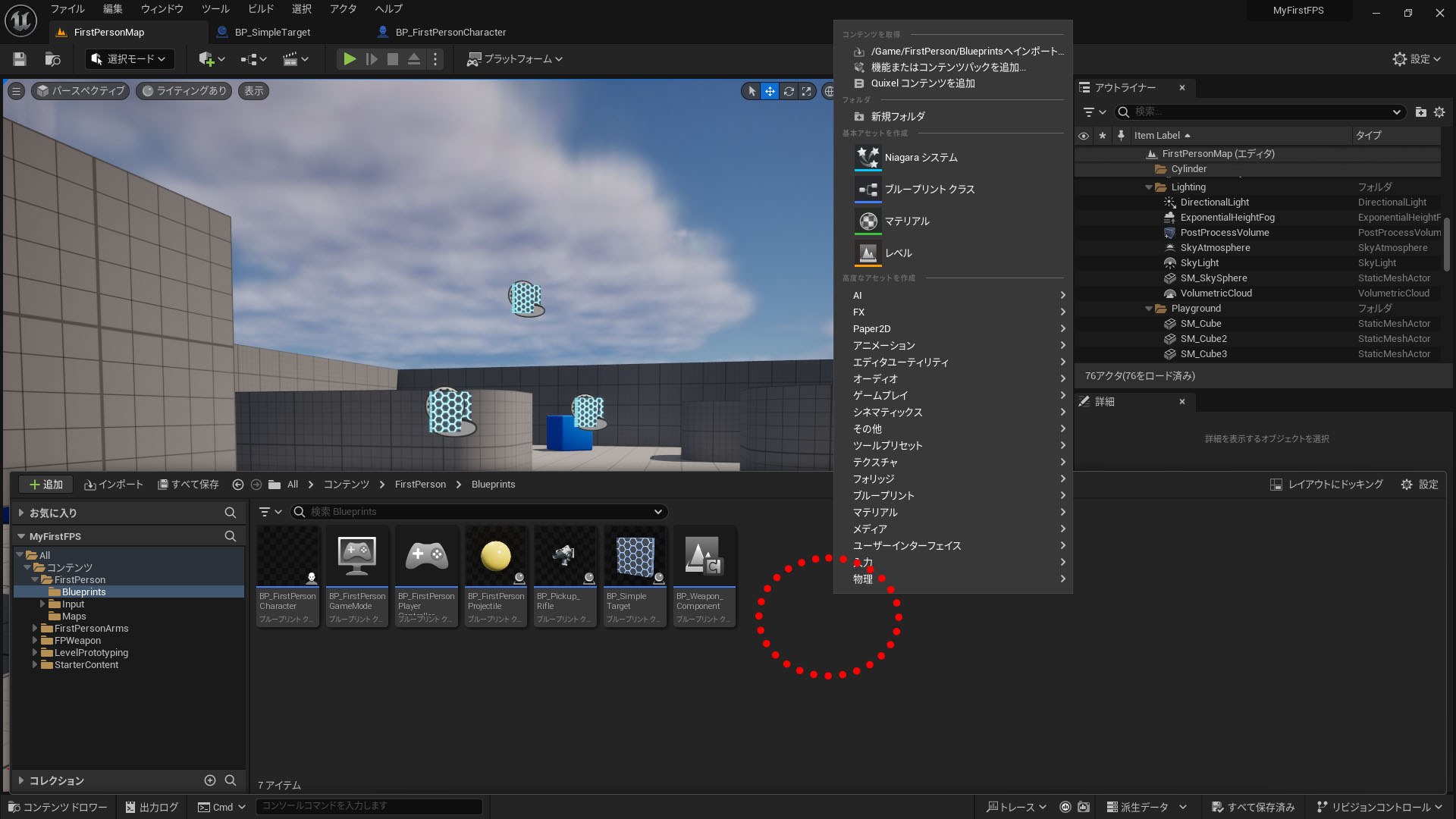The height and width of the screenshot is (819, 1456).
Task: Click the Blueprints search field
Action: click(x=479, y=512)
